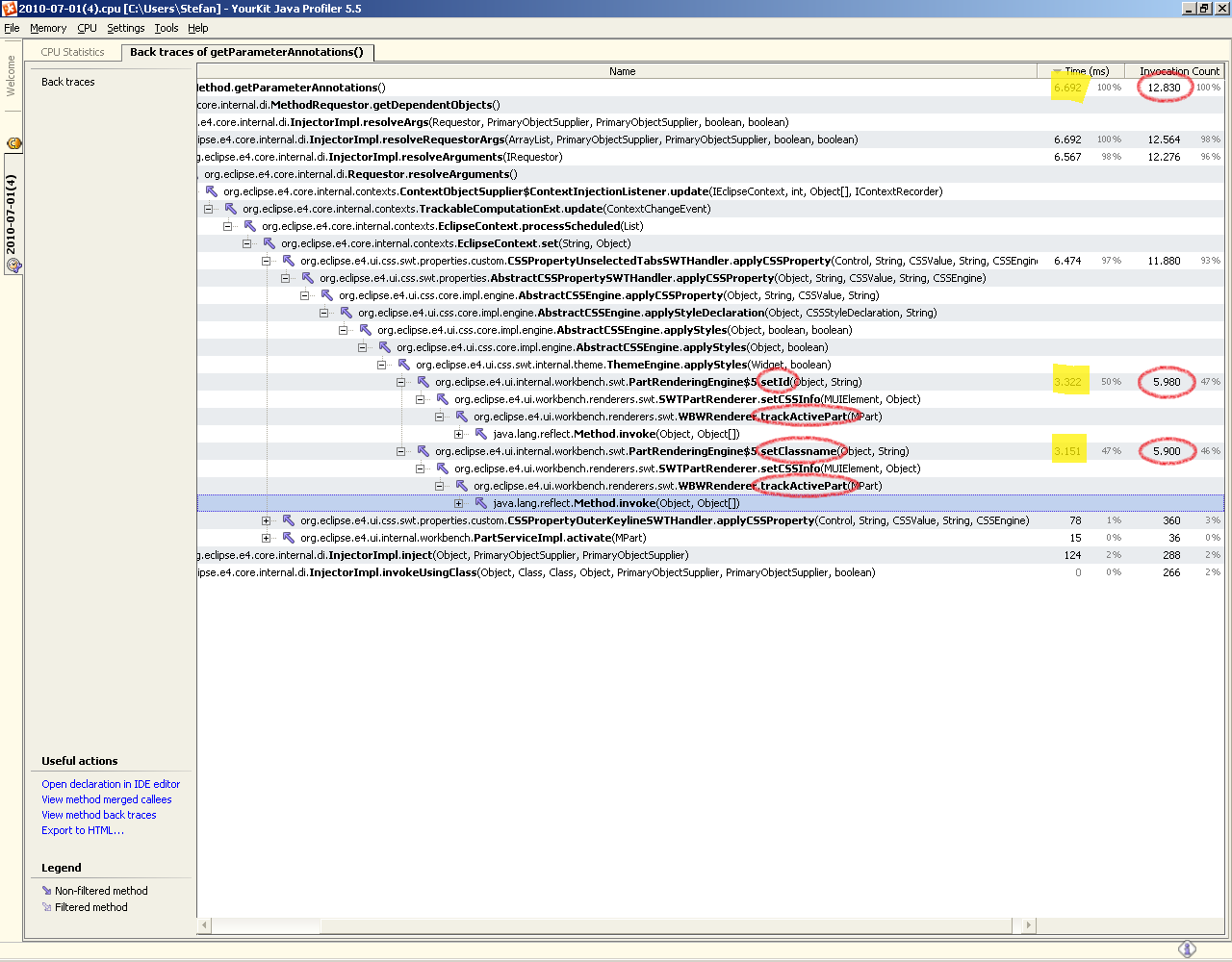The width and height of the screenshot is (1232, 962).
Task: Open the Tools menu
Action: point(167,28)
